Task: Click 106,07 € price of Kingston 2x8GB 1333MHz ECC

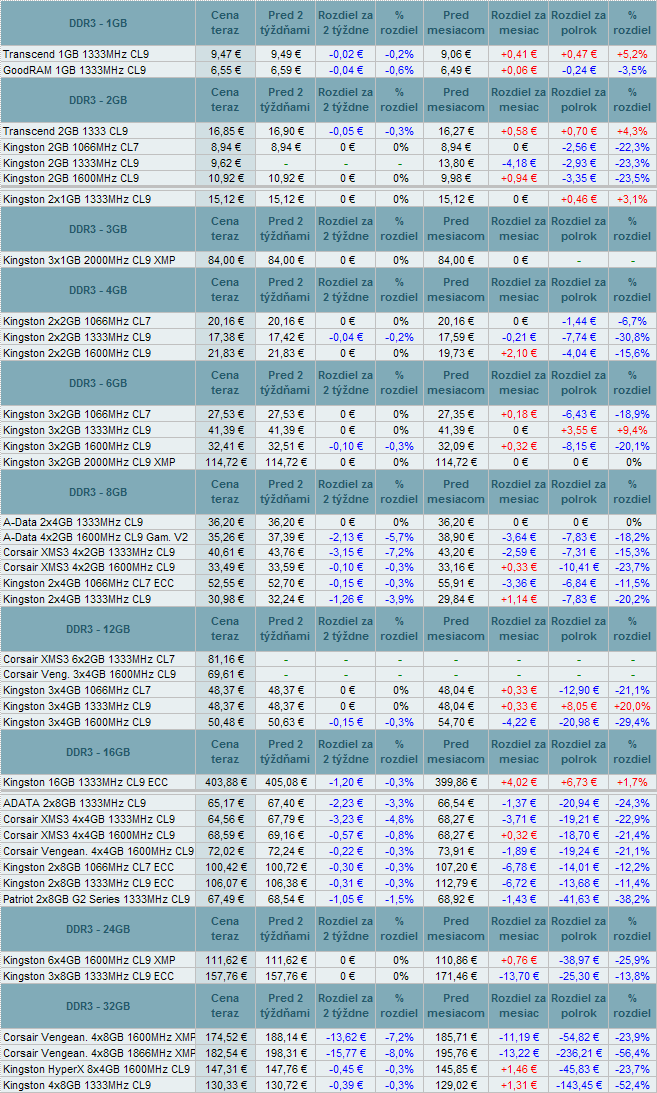Action: (x=225, y=883)
